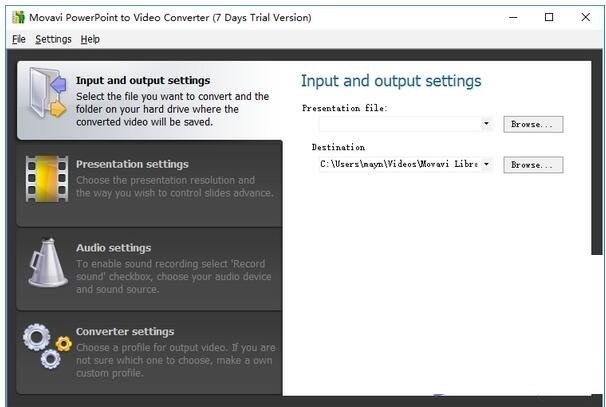Open the Help menu
The image size is (606, 407).
pos(90,39)
